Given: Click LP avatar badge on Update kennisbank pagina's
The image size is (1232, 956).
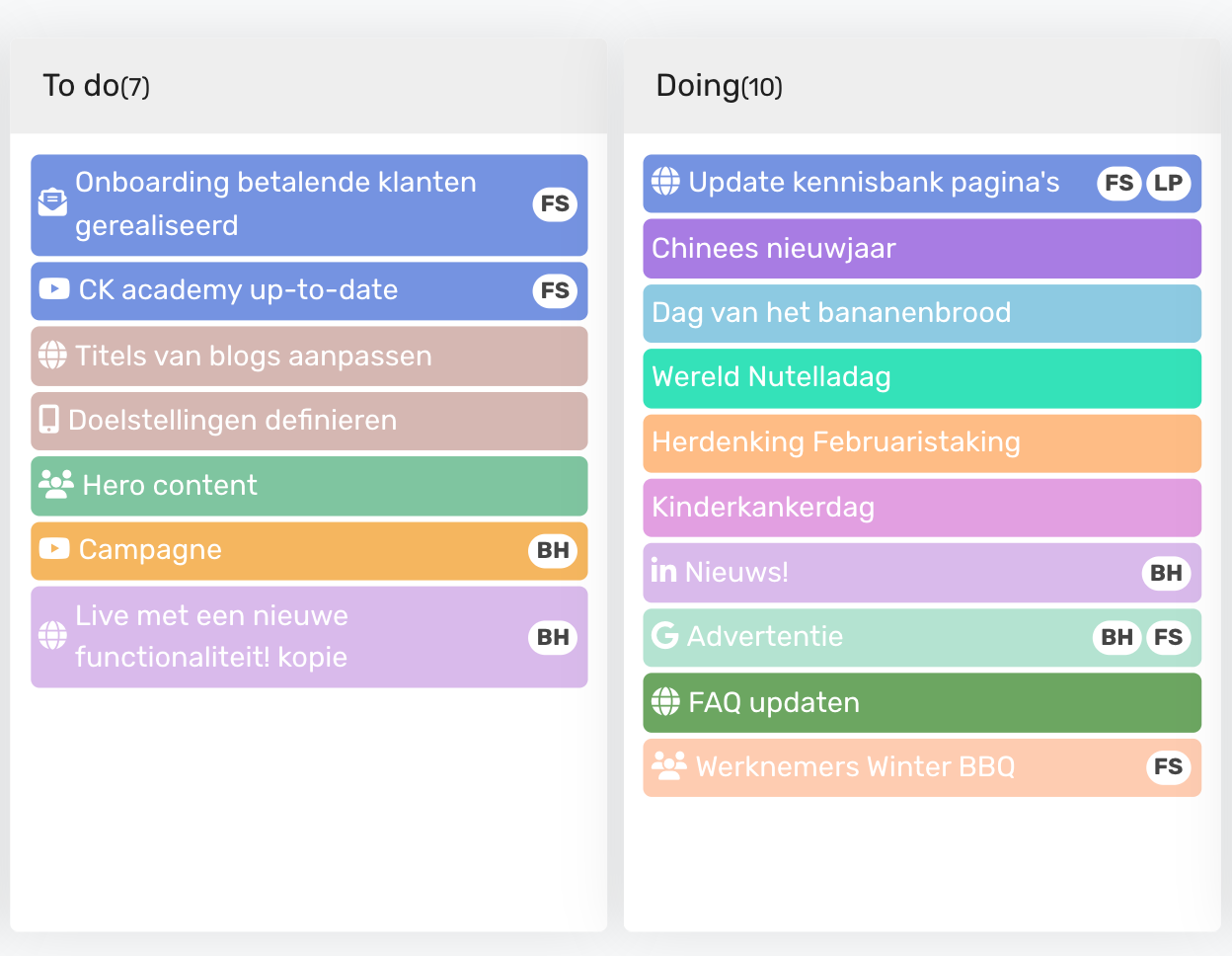Looking at the screenshot, I should 1168,183.
